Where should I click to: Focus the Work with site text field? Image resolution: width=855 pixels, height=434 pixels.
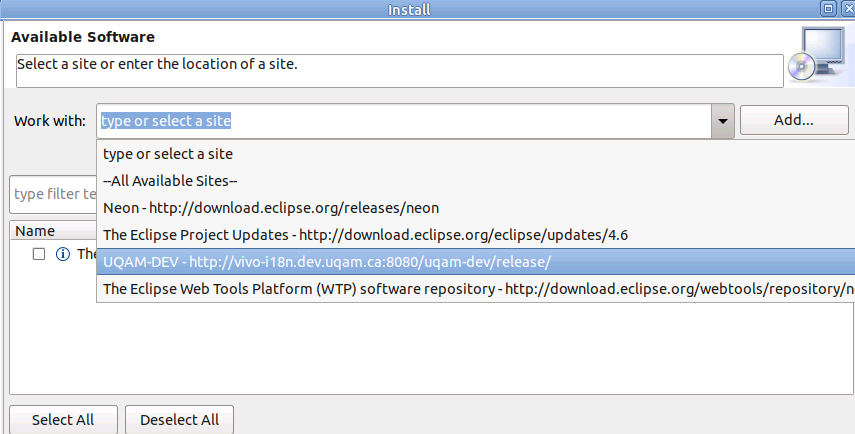click(404, 121)
